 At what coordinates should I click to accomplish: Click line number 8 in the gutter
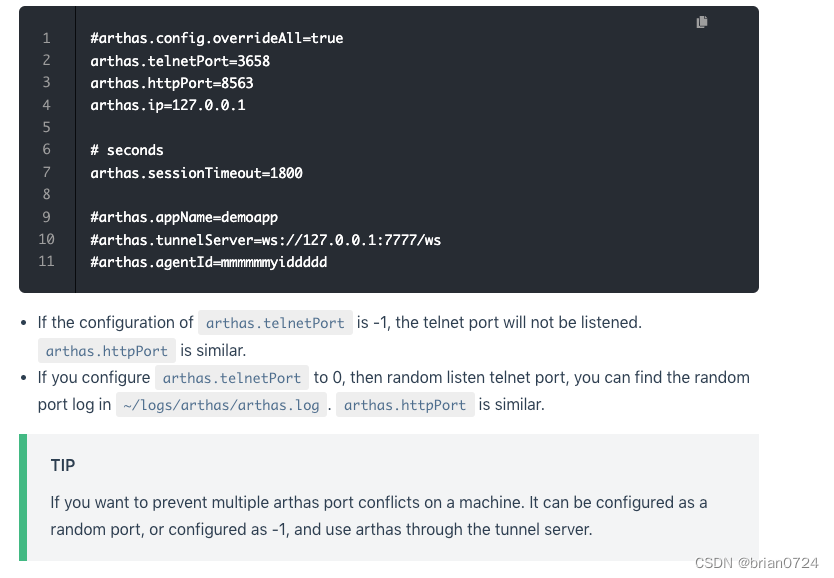click(47, 195)
